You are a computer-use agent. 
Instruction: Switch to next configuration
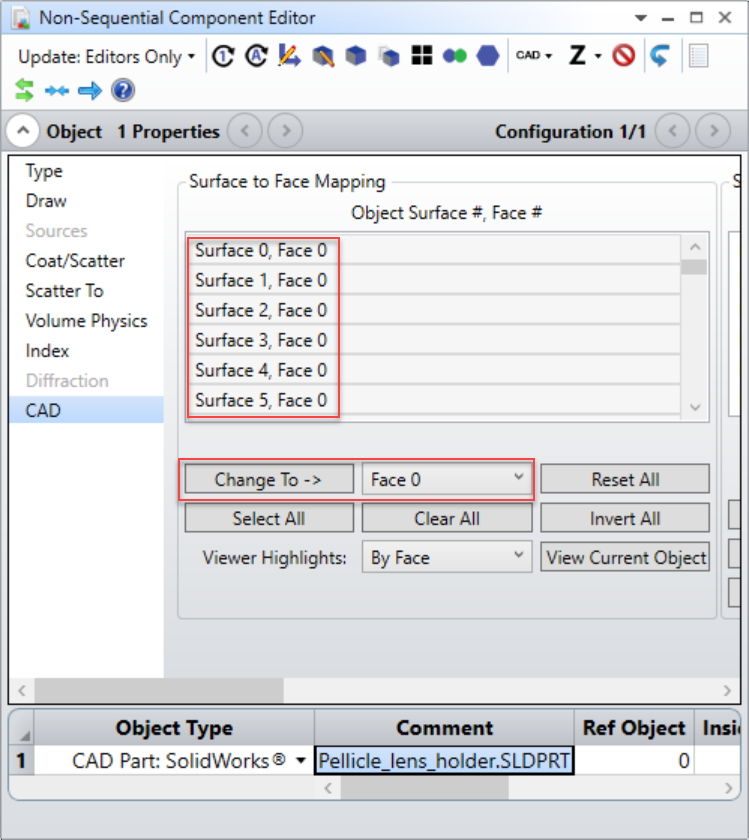pyautogui.click(x=713, y=131)
